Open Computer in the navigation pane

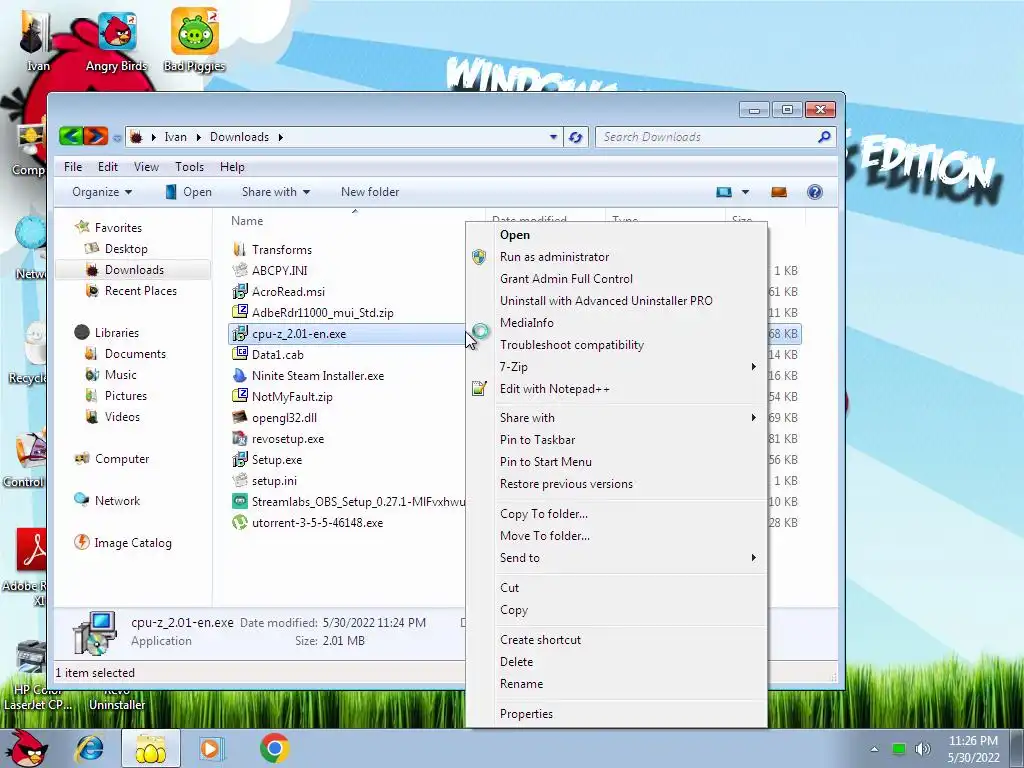point(122,458)
